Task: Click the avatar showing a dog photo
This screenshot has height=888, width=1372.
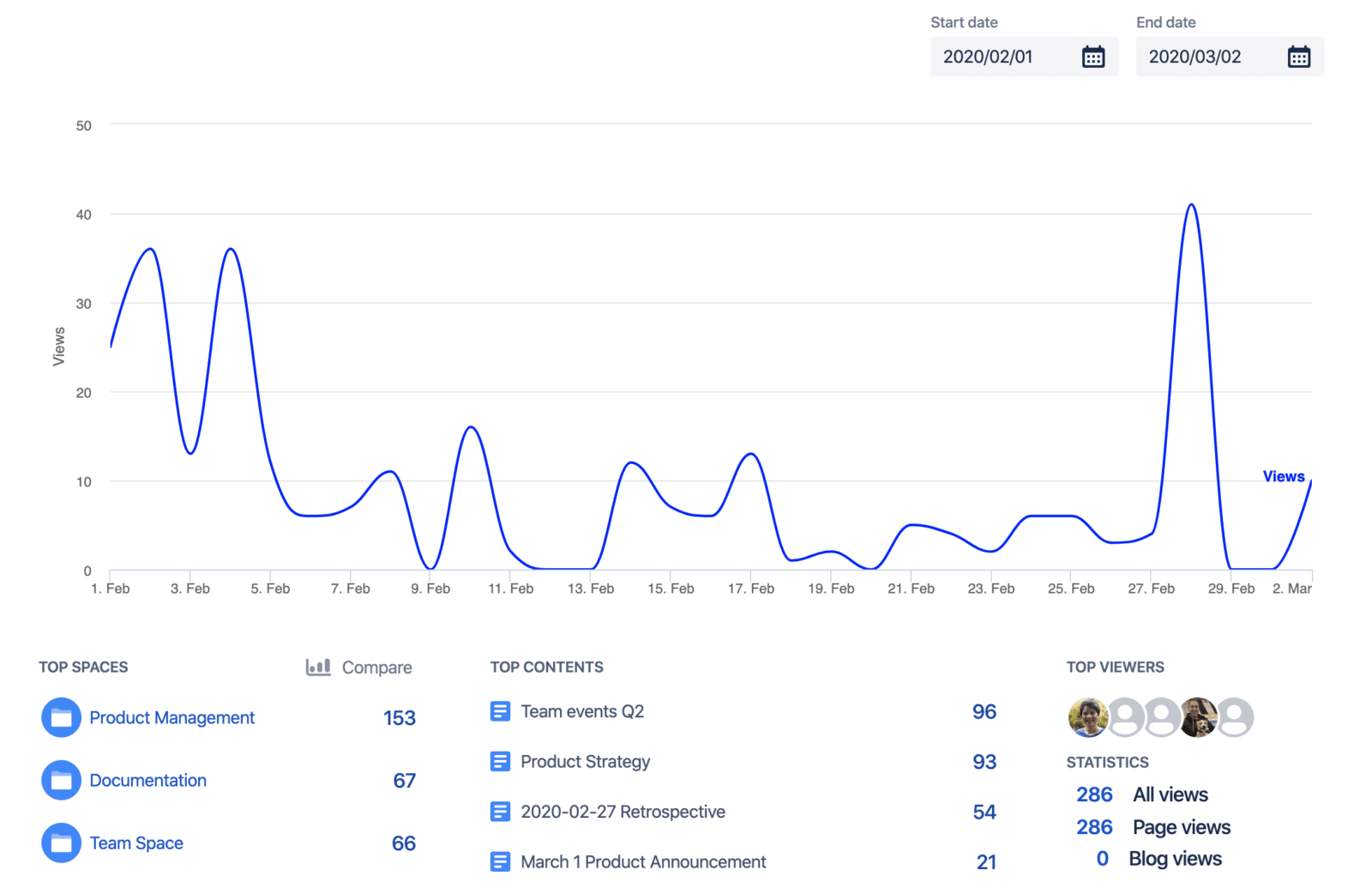Action: [1199, 717]
